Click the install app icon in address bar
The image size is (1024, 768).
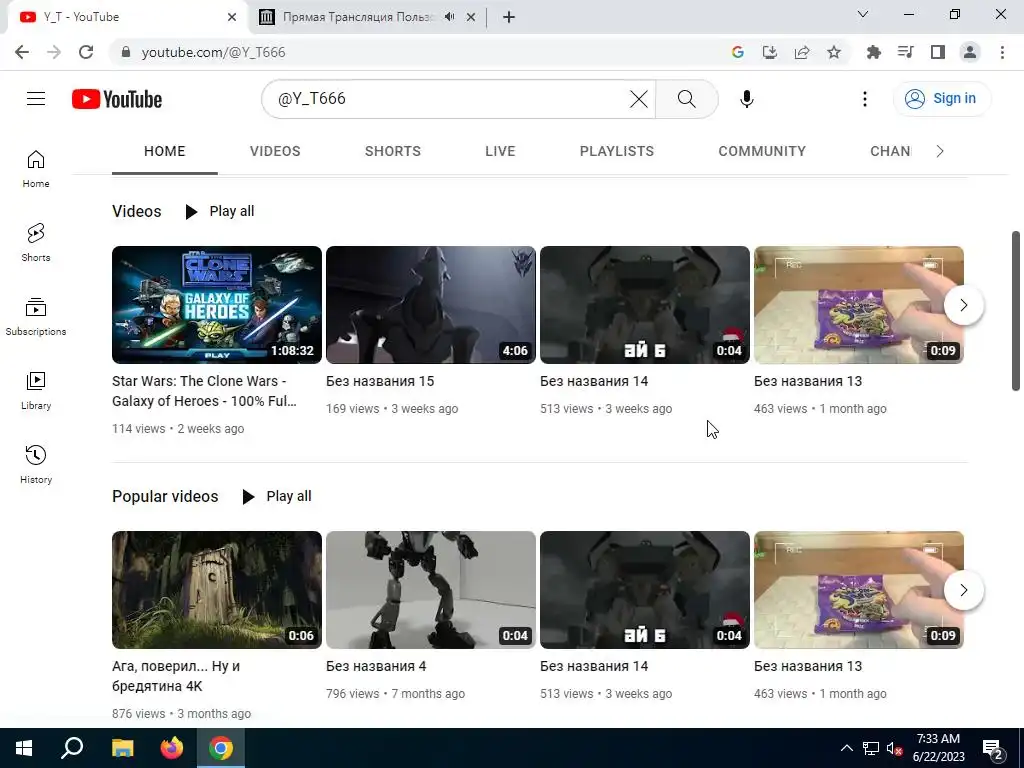point(770,52)
